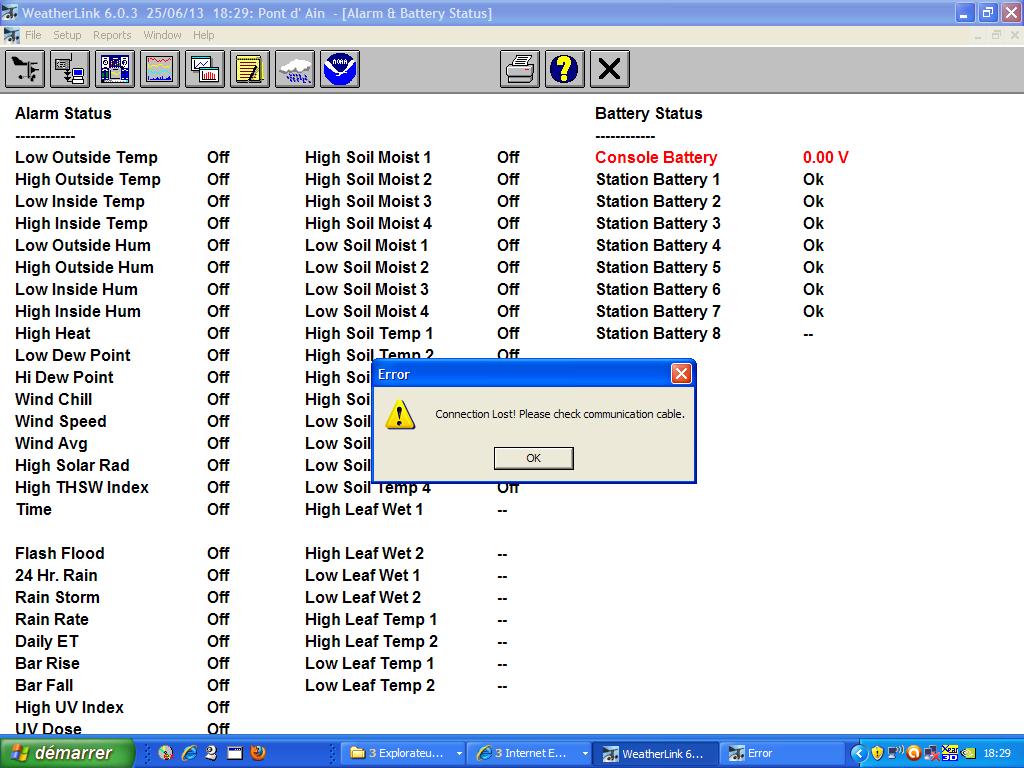Click the High THSW Index label

pyautogui.click(x=82, y=488)
